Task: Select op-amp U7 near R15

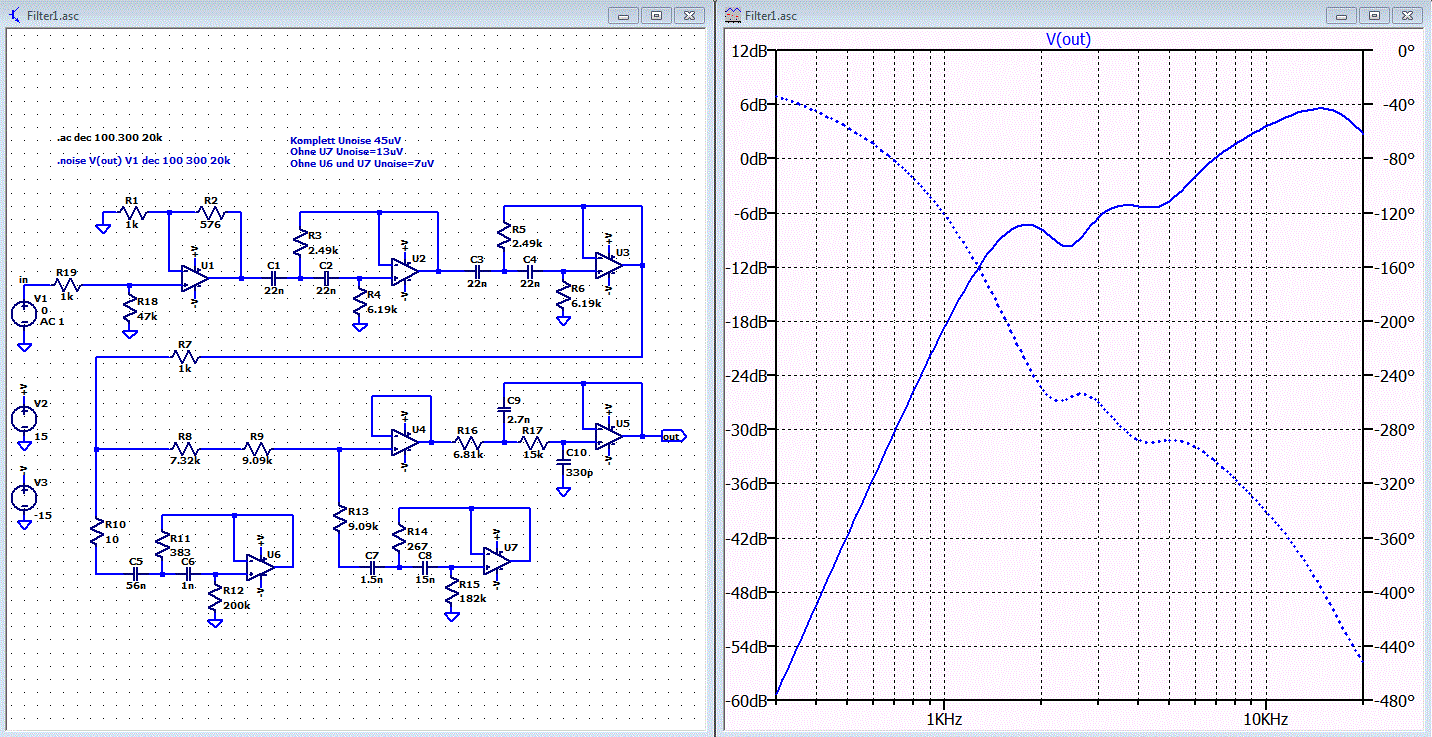Action: [x=497, y=561]
